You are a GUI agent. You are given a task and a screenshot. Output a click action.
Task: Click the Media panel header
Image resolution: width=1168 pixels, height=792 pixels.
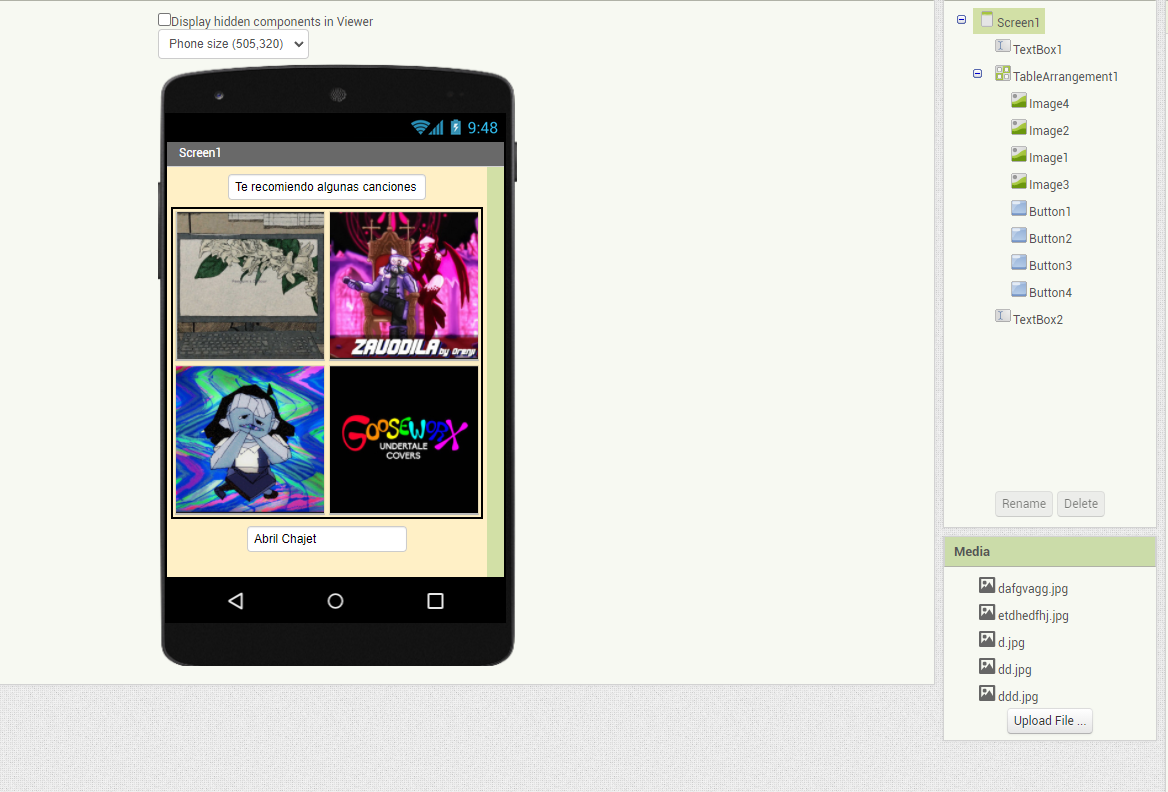click(x=1050, y=551)
